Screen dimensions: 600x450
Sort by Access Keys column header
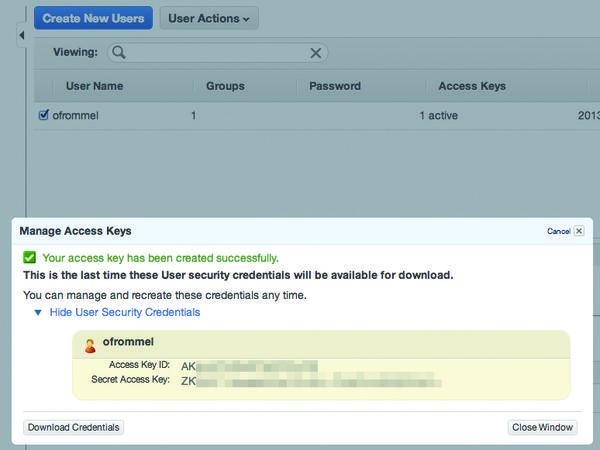tap(472, 86)
